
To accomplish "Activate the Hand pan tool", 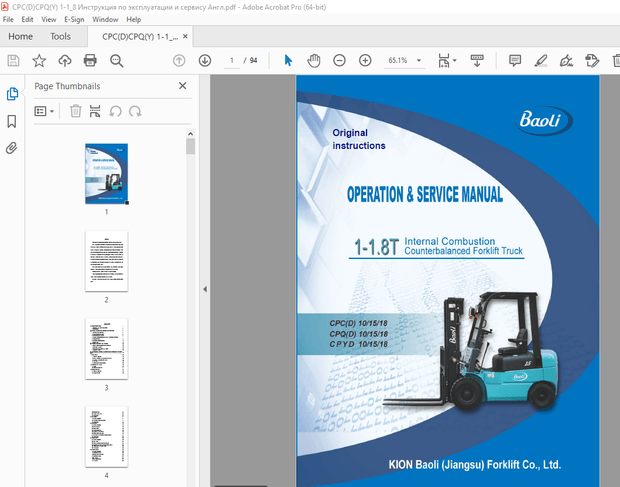I will pos(314,60).
